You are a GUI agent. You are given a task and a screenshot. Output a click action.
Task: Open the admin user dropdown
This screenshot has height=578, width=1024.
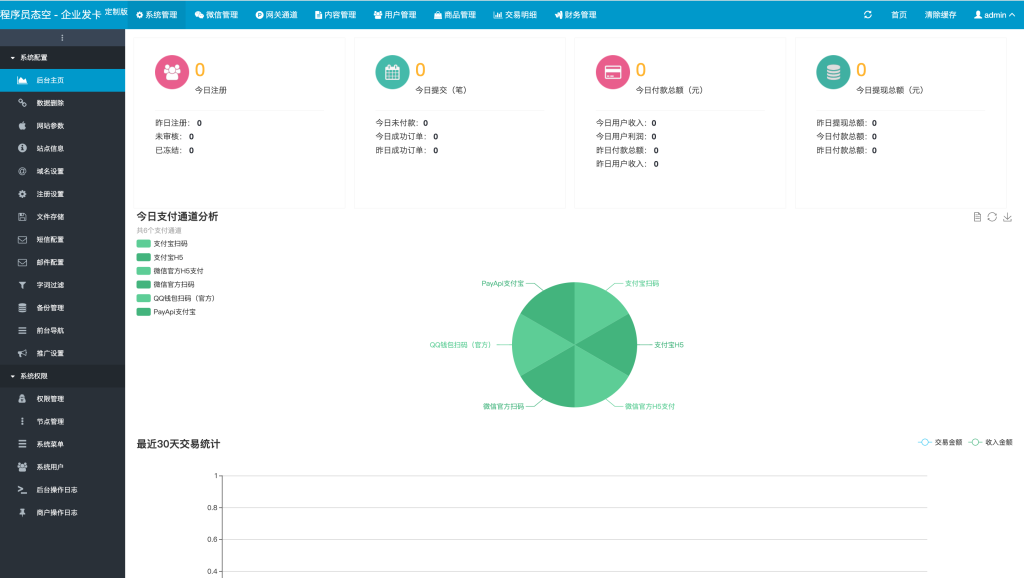pos(994,15)
